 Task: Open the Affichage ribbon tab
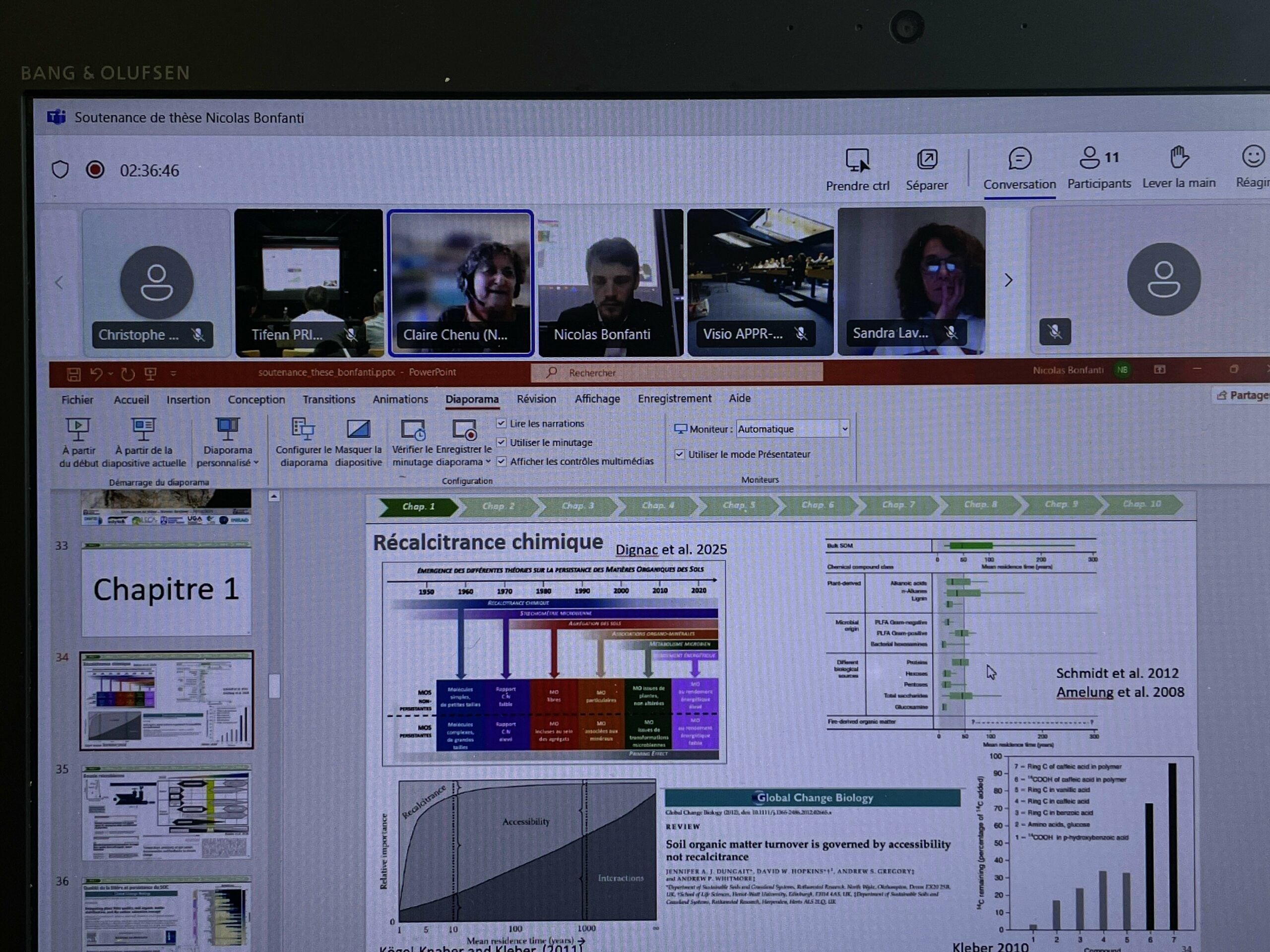pos(596,399)
